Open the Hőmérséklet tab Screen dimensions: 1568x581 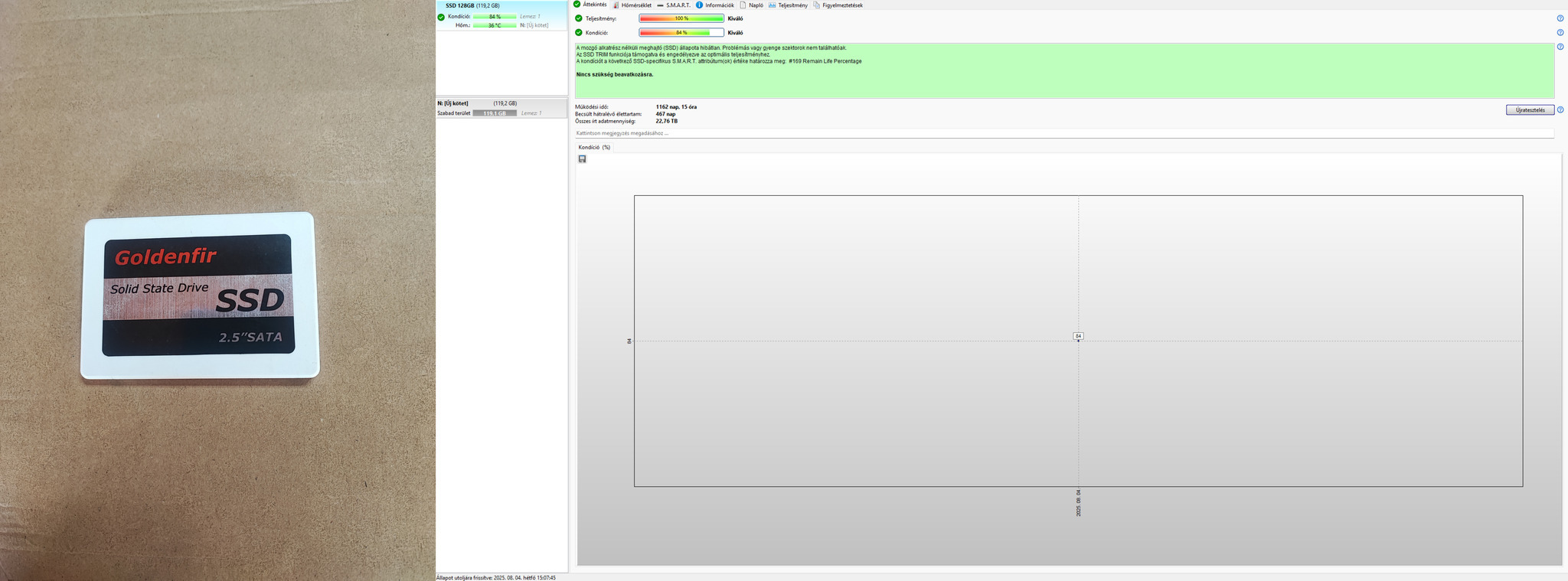tap(632, 5)
